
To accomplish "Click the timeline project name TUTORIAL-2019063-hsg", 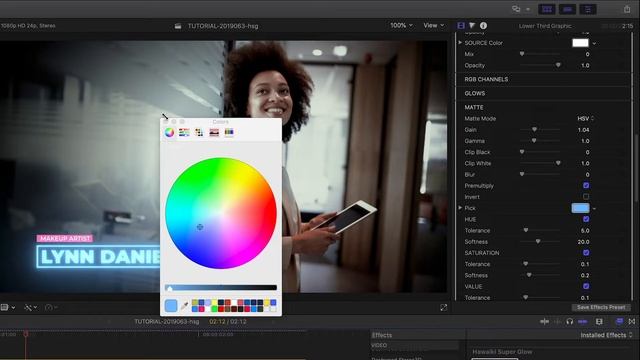I will [167, 322].
